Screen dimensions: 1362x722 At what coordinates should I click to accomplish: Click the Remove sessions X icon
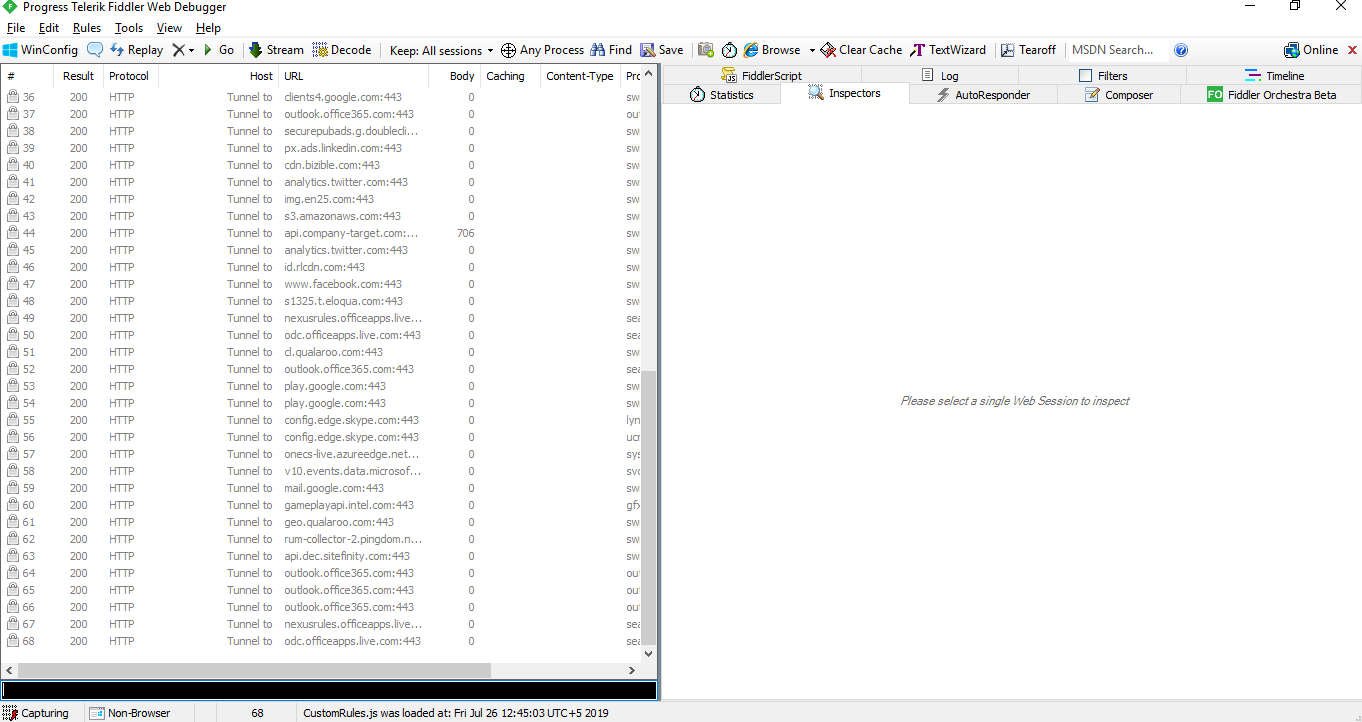coord(178,50)
